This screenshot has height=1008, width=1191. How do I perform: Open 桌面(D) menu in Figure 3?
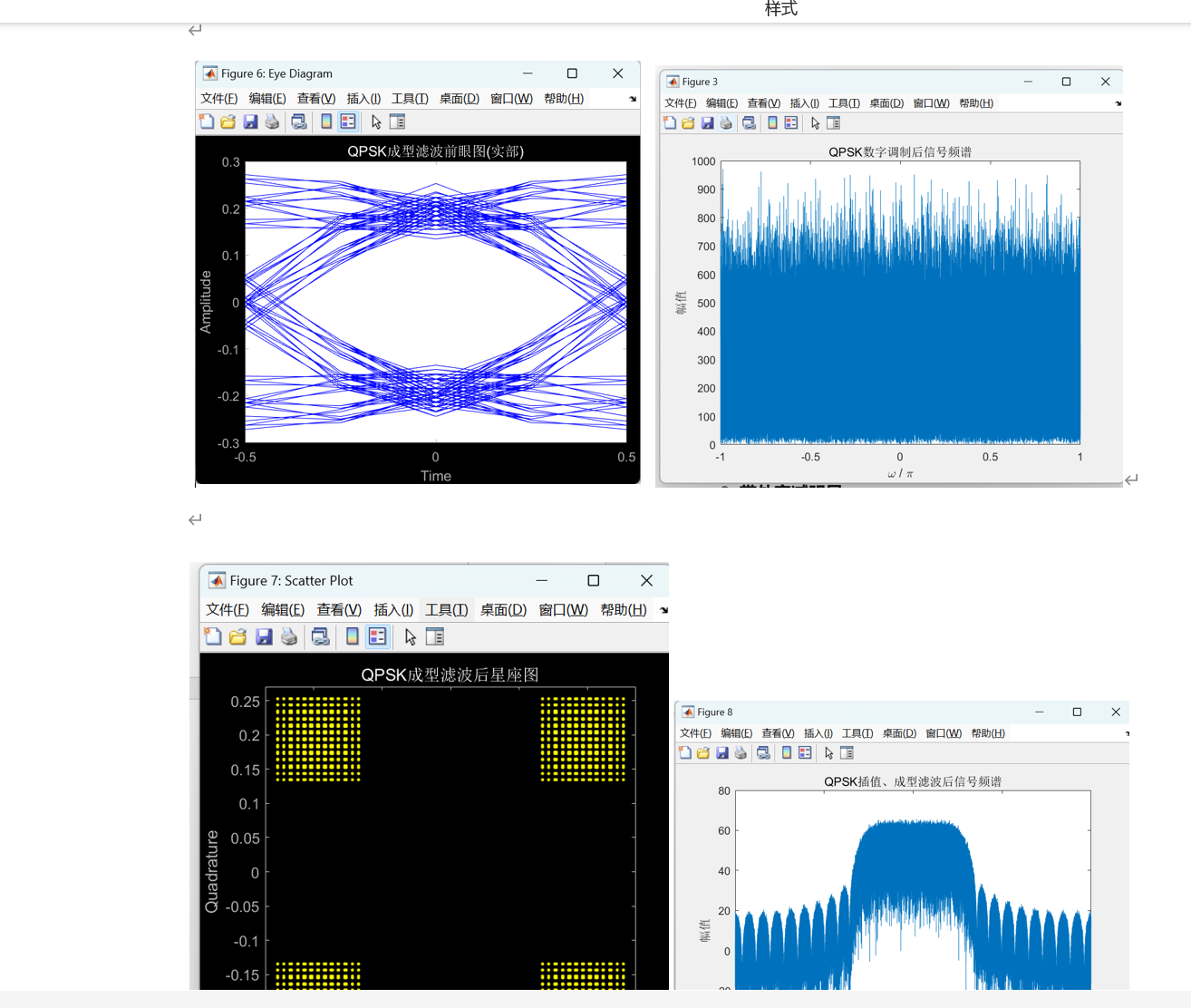pyautogui.click(x=886, y=103)
